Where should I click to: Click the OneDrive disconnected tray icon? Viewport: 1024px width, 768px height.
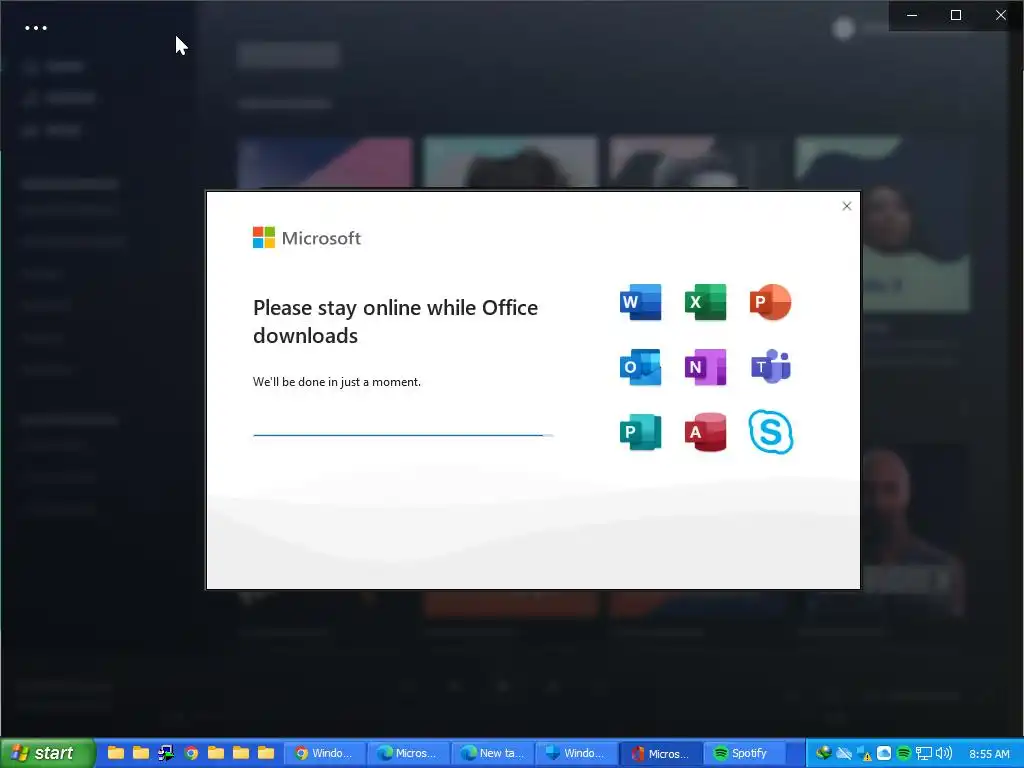coord(844,753)
